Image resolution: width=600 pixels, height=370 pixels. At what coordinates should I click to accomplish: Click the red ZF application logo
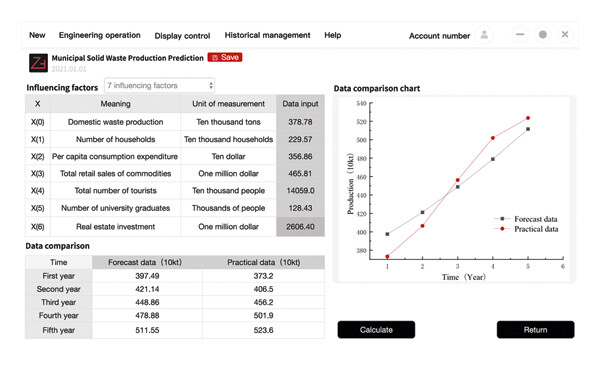coord(38,63)
